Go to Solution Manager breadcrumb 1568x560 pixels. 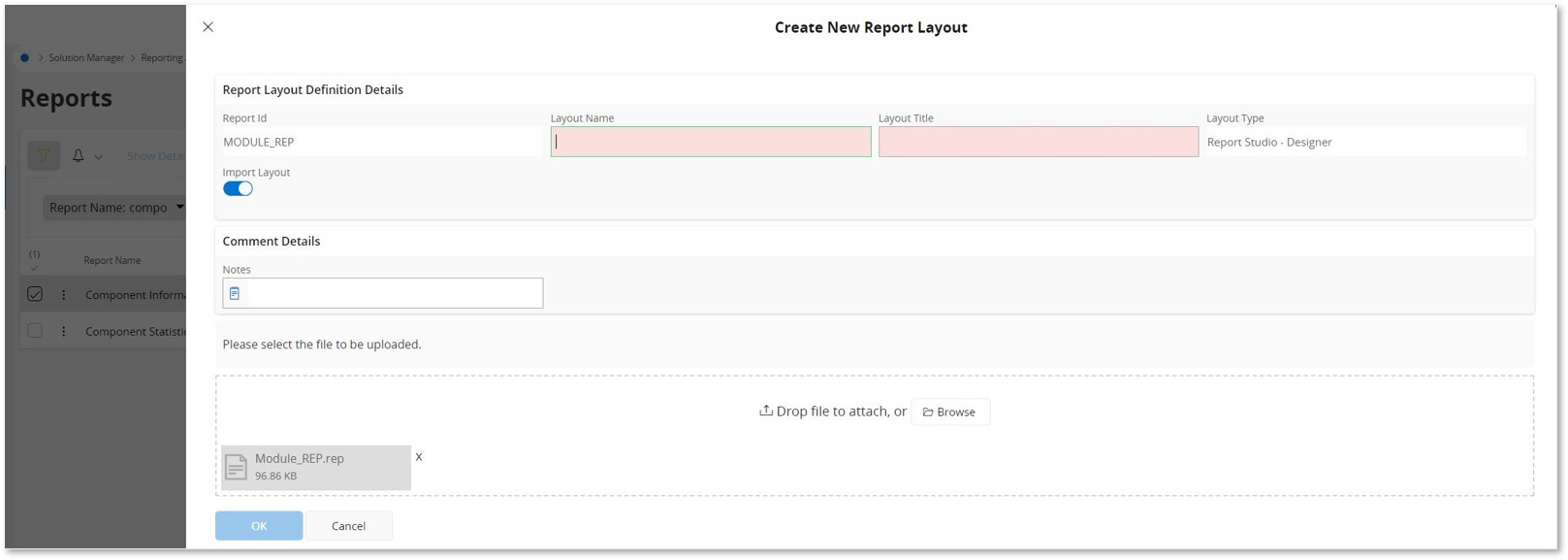(86, 58)
